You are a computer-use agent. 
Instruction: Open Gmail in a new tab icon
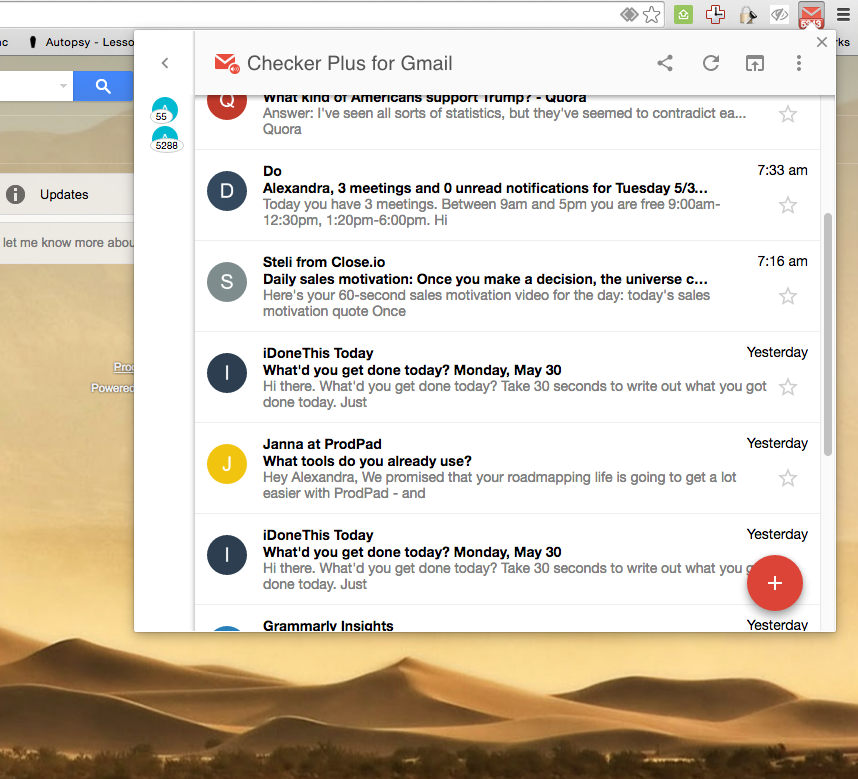755,63
